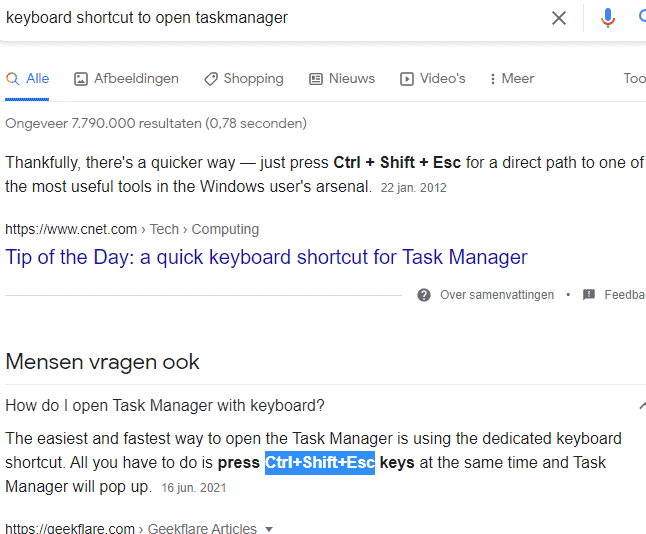This screenshot has width=646, height=534.
Task: Click the 'Mensen vragen ook' heading
Action: pyautogui.click(x=102, y=362)
